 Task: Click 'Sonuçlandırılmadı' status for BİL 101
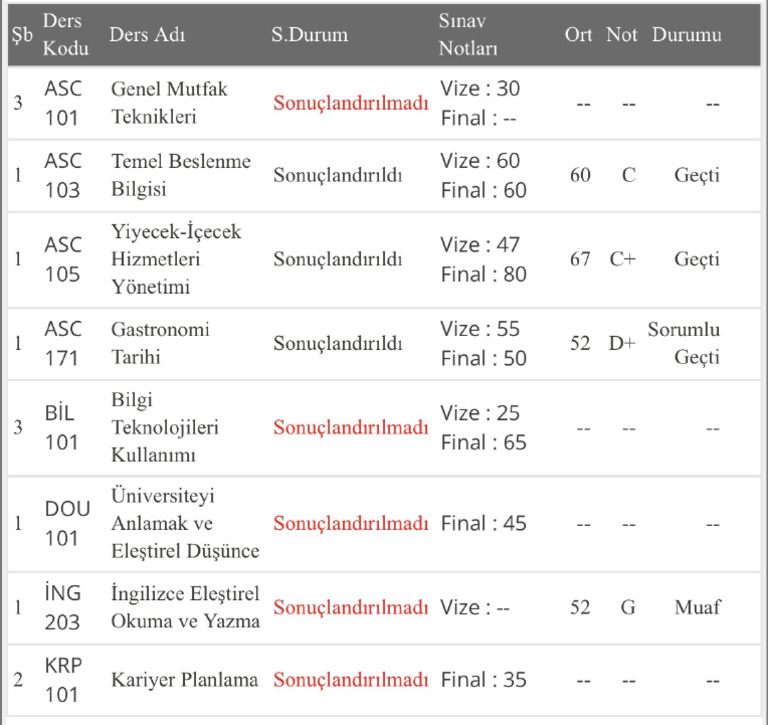tap(351, 427)
